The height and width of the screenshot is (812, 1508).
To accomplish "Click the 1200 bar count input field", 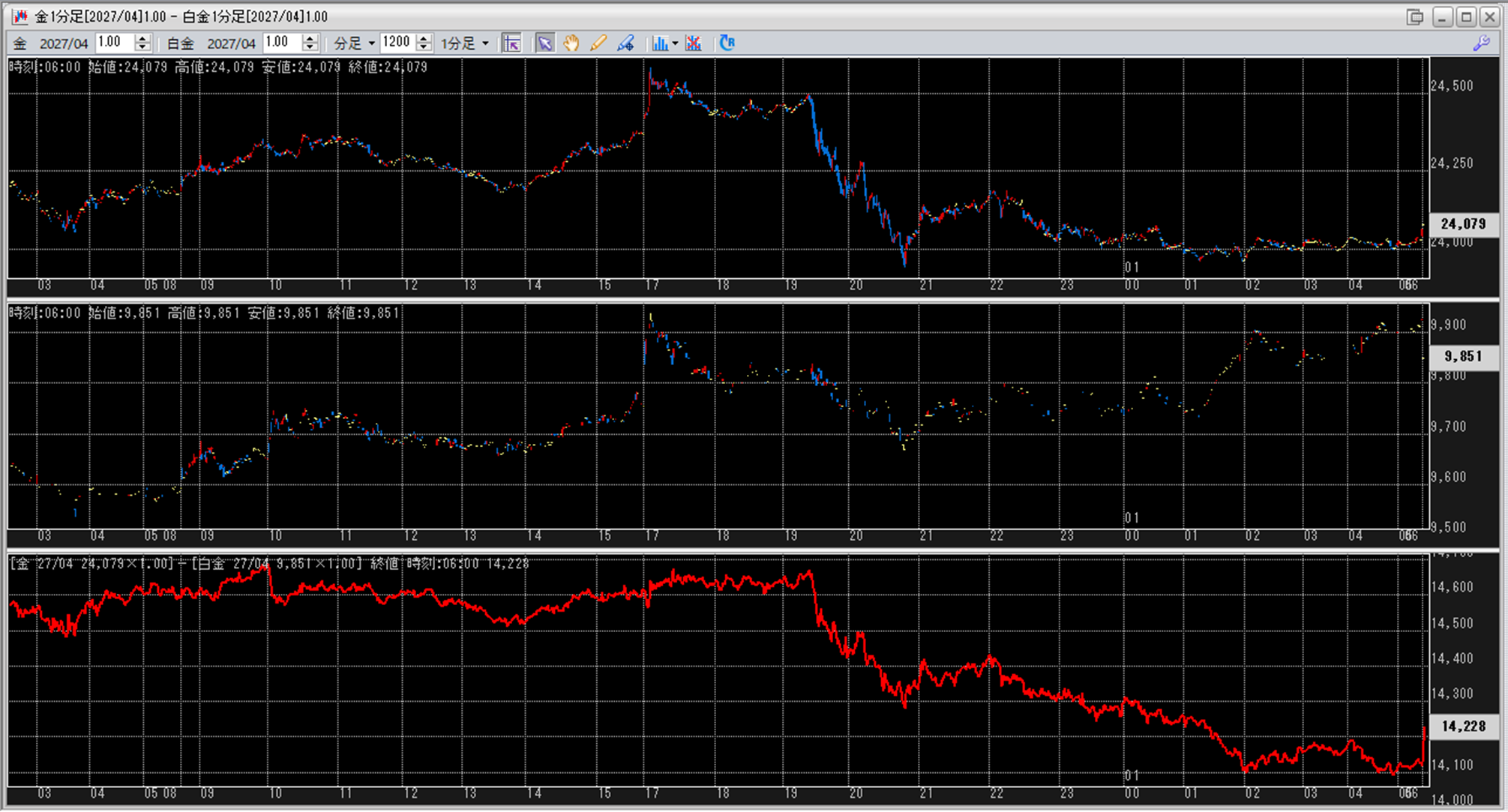I will [x=398, y=43].
